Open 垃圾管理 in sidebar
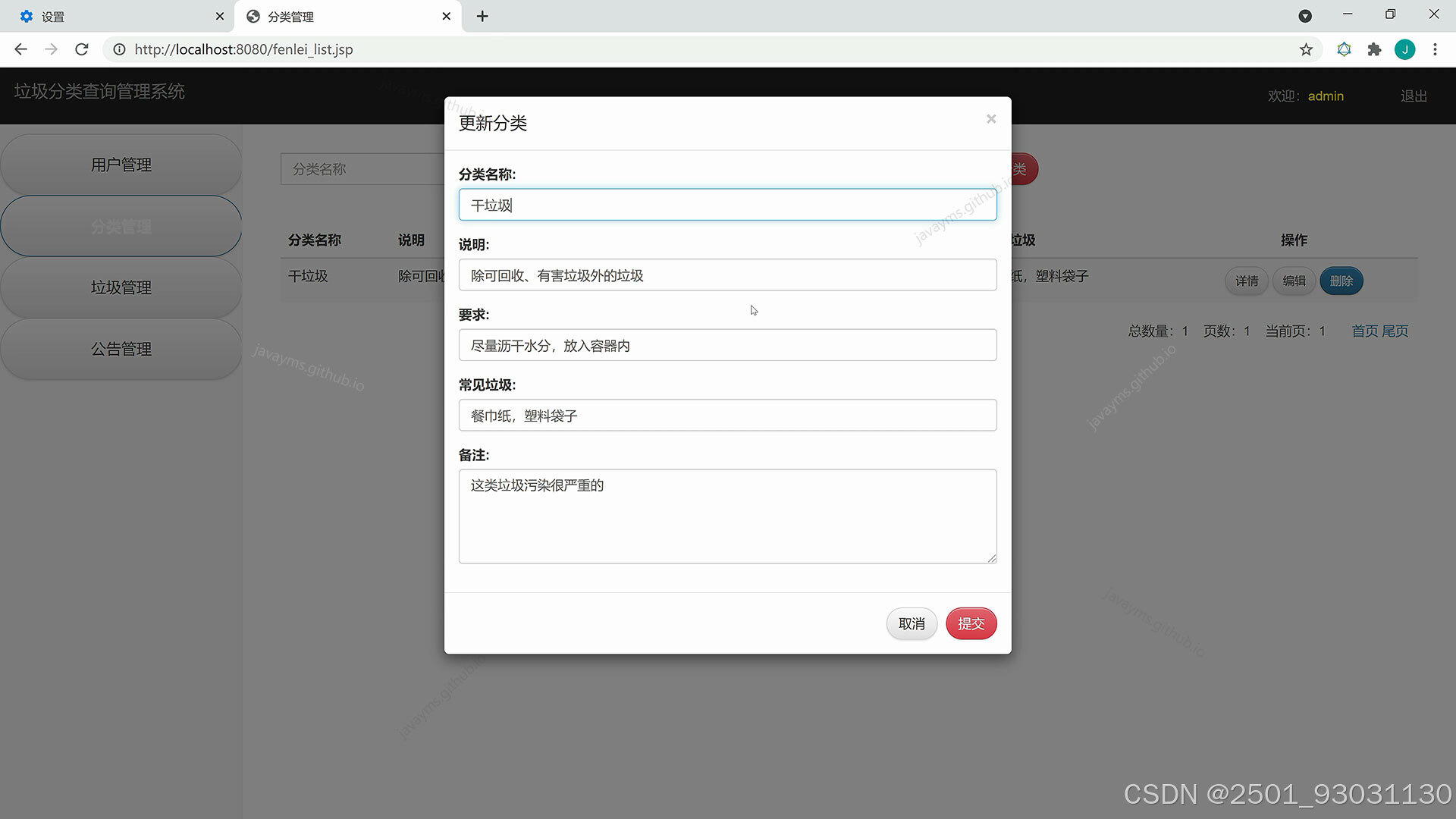This screenshot has width=1456, height=819. point(121,287)
